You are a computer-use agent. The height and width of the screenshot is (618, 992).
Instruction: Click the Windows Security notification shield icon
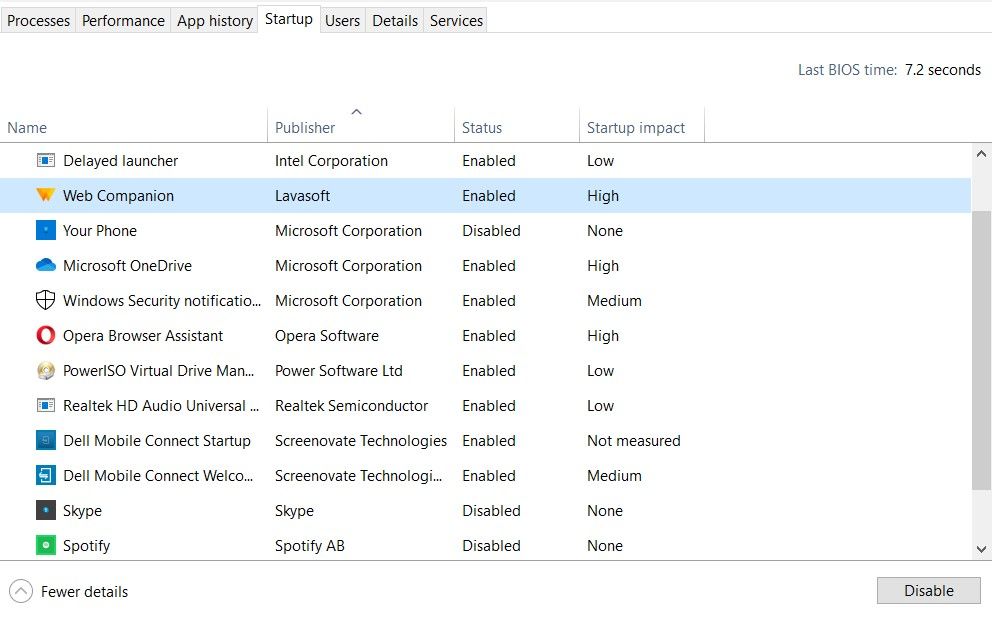click(x=46, y=300)
